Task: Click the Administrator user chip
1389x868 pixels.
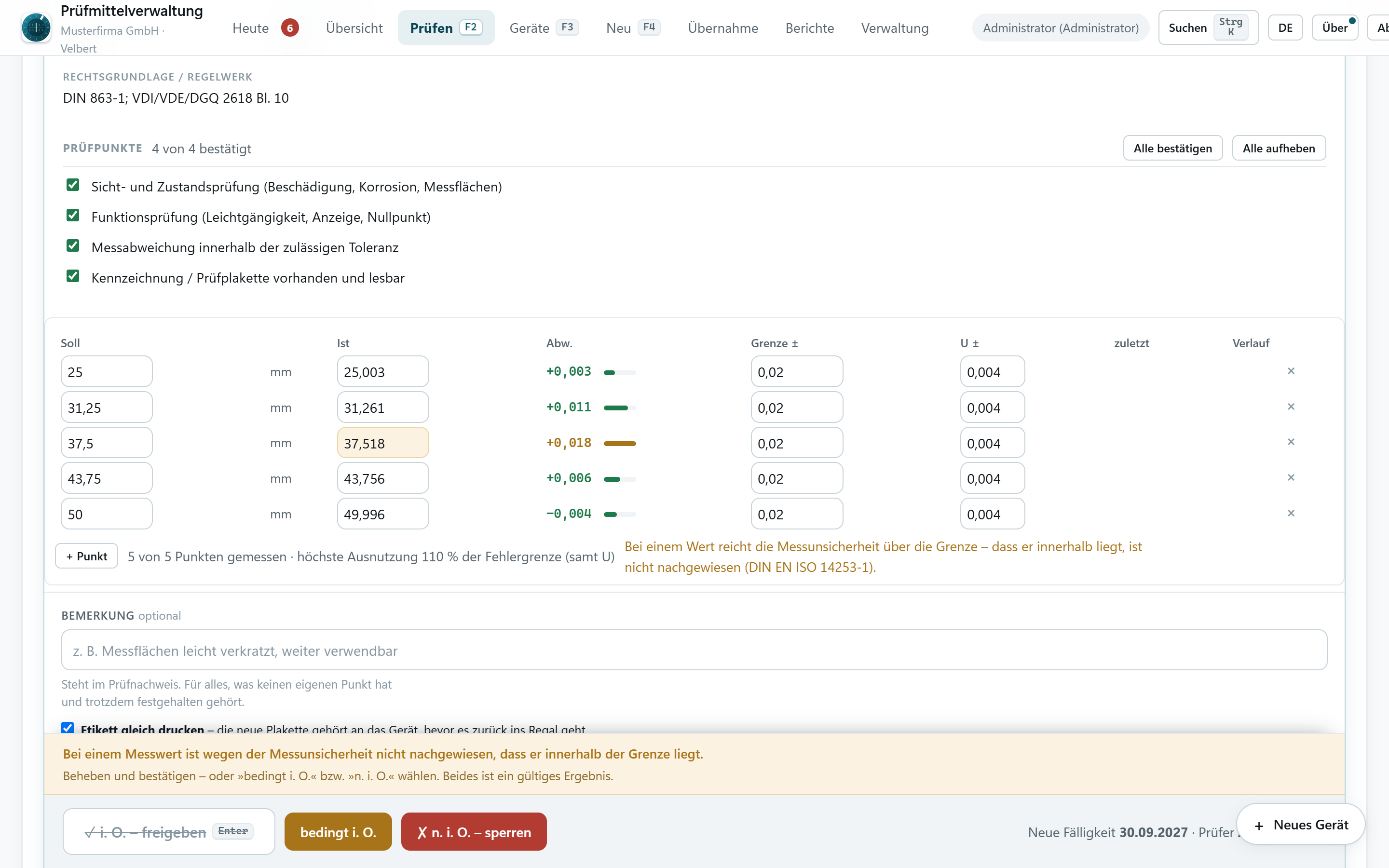Action: pyautogui.click(x=1060, y=27)
